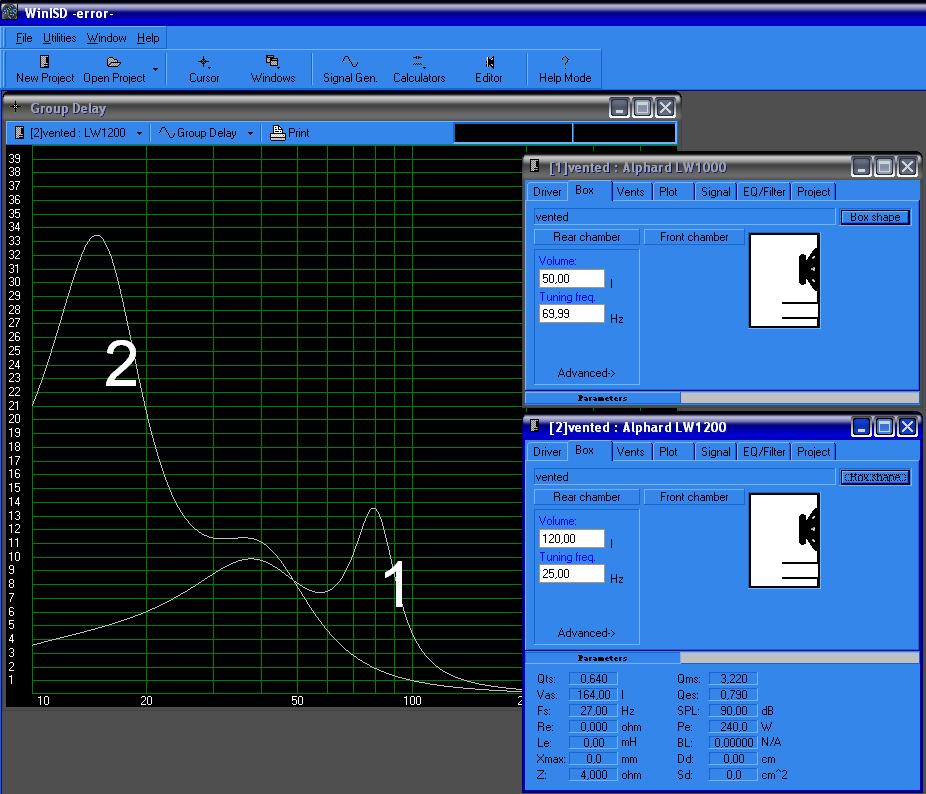Viewport: 926px width, 794px height.
Task: Print the Group Delay graph
Action: pos(290,133)
